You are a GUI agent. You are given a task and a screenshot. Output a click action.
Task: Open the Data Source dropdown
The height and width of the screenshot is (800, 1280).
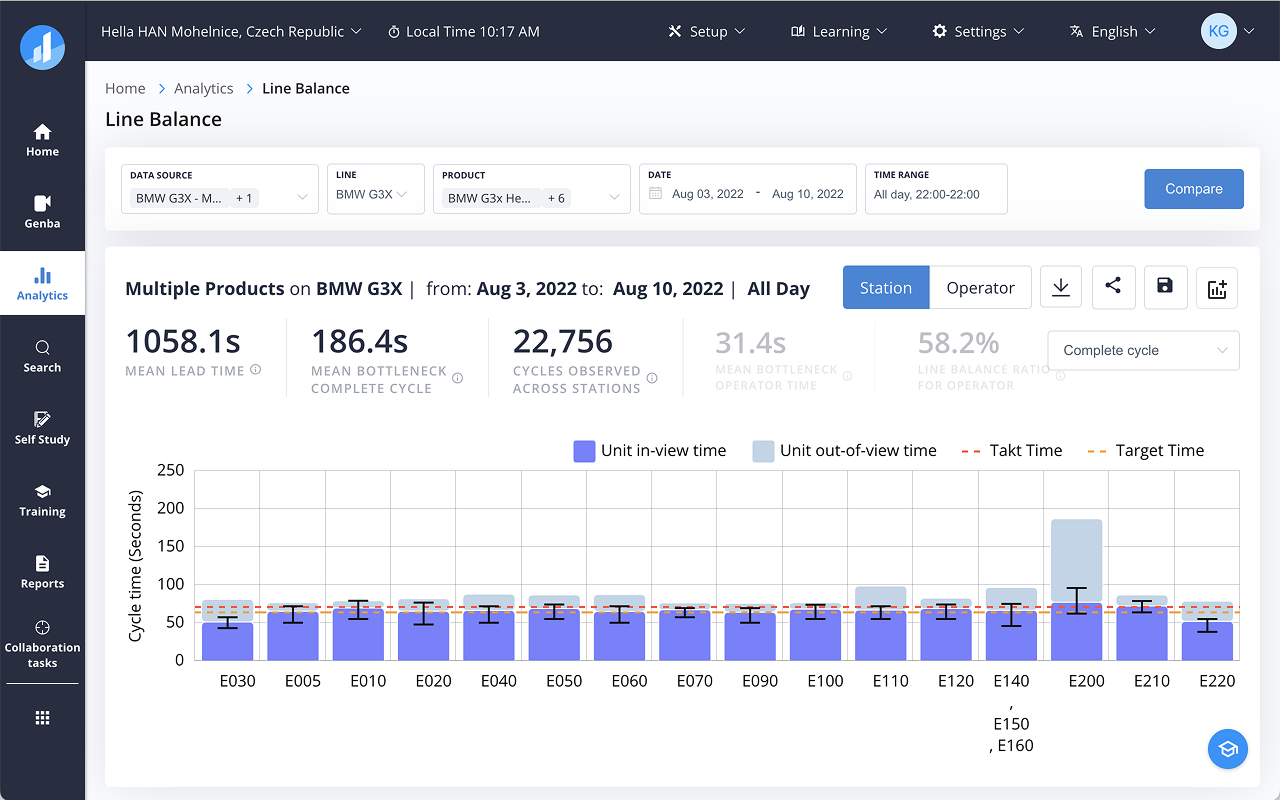pos(220,189)
